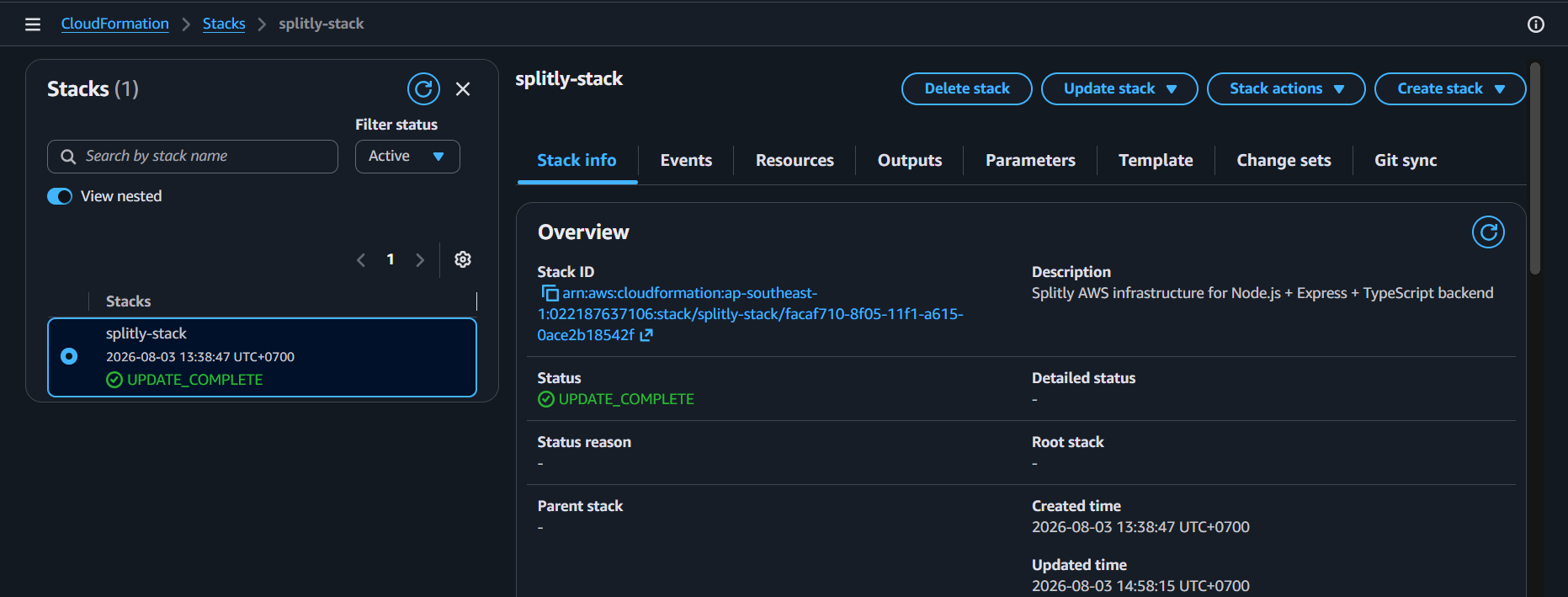The image size is (1568, 597).
Task: Expand the Create stack dropdown
Action: click(x=1450, y=88)
